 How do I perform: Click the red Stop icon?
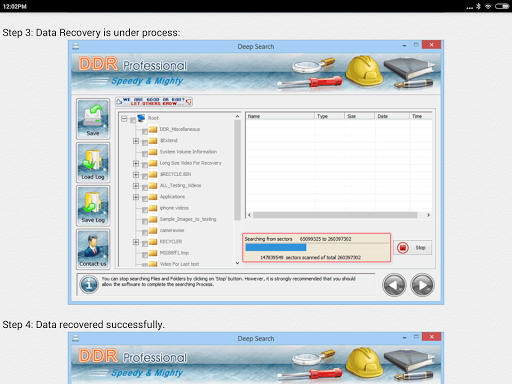point(402,248)
